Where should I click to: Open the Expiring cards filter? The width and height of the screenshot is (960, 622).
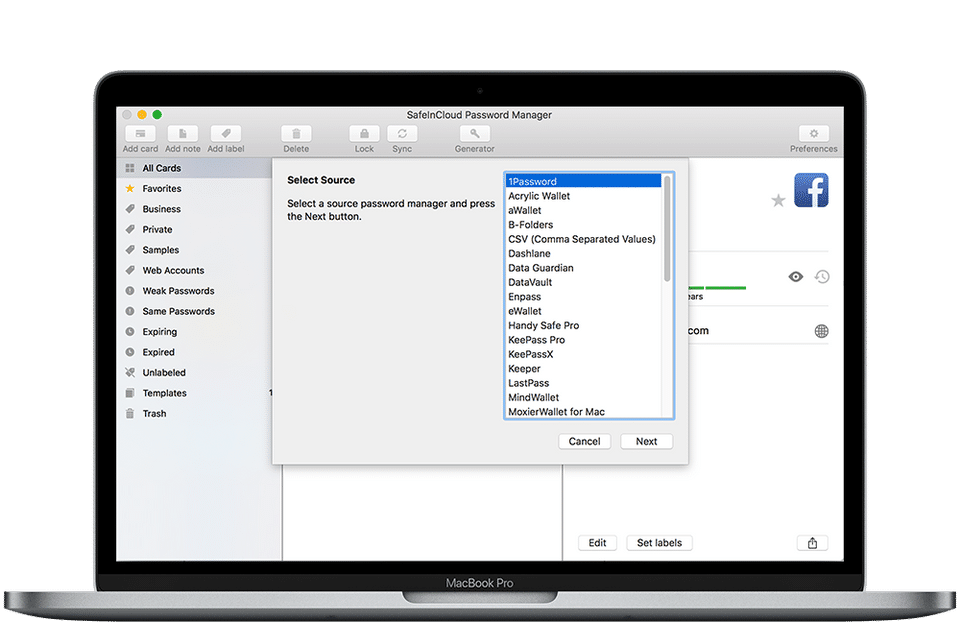click(194, 332)
